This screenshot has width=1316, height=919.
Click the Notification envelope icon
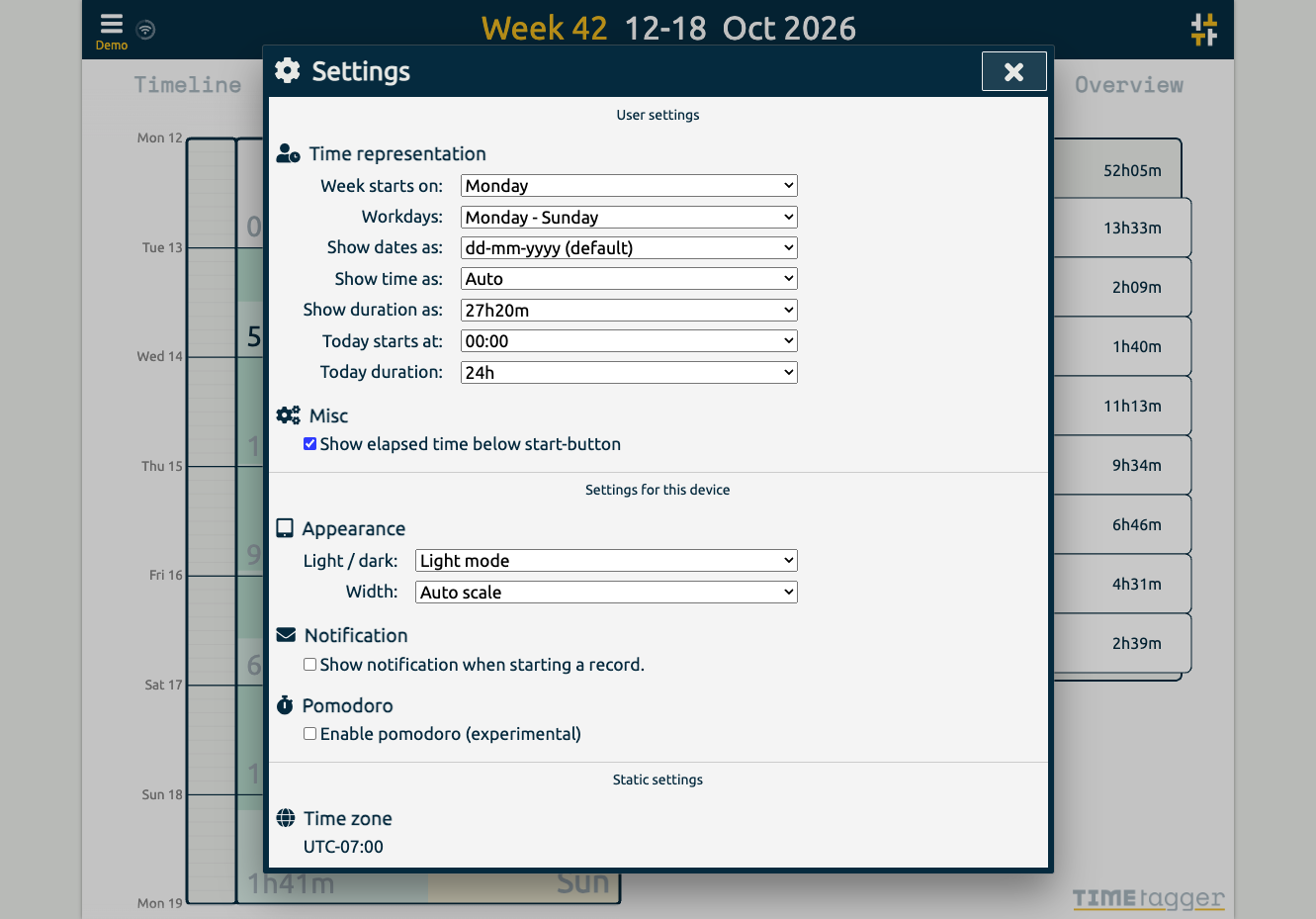[286, 635]
